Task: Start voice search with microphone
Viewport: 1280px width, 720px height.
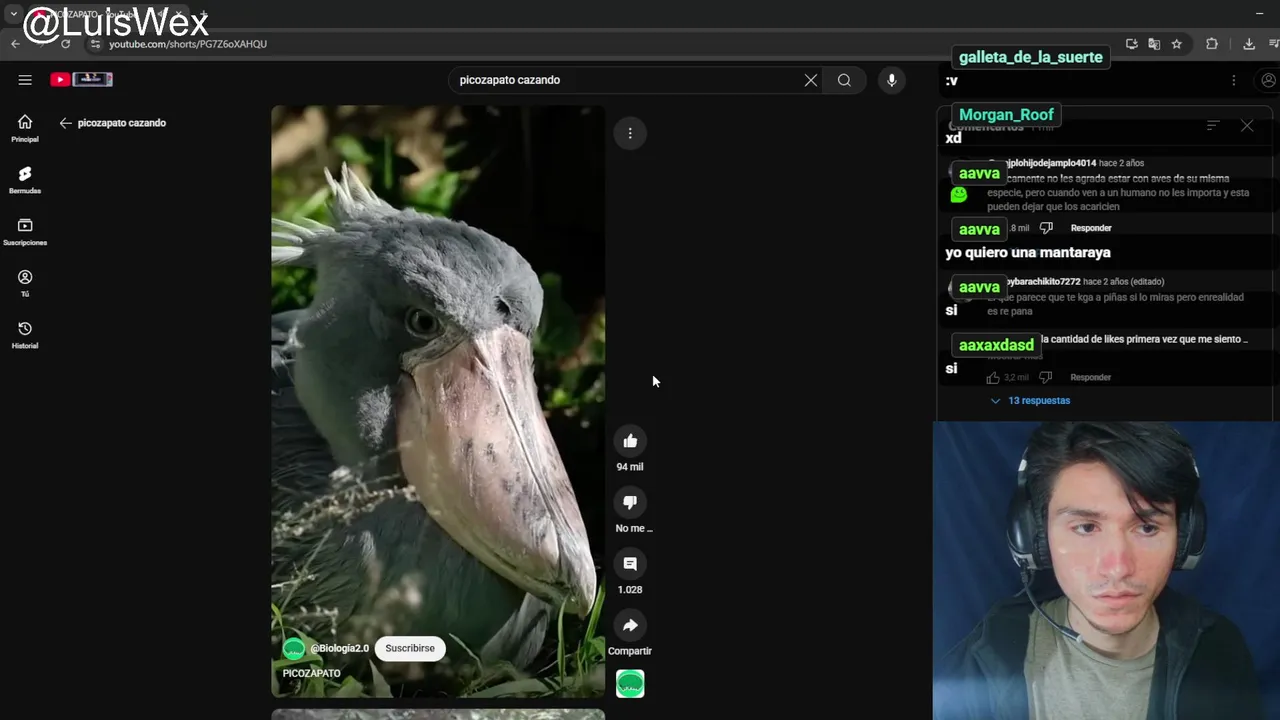Action: pyautogui.click(x=892, y=80)
